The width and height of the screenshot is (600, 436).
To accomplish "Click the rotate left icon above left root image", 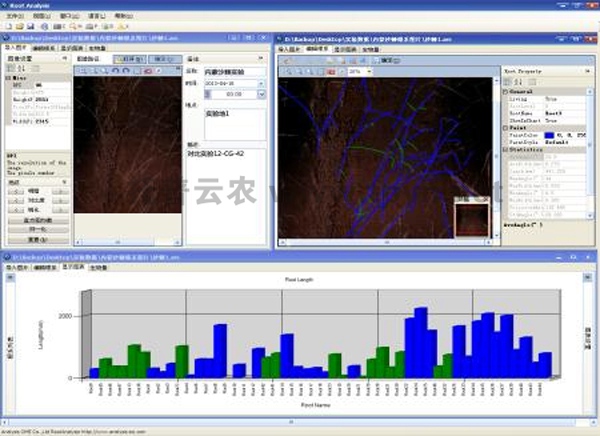I will click(113, 71).
